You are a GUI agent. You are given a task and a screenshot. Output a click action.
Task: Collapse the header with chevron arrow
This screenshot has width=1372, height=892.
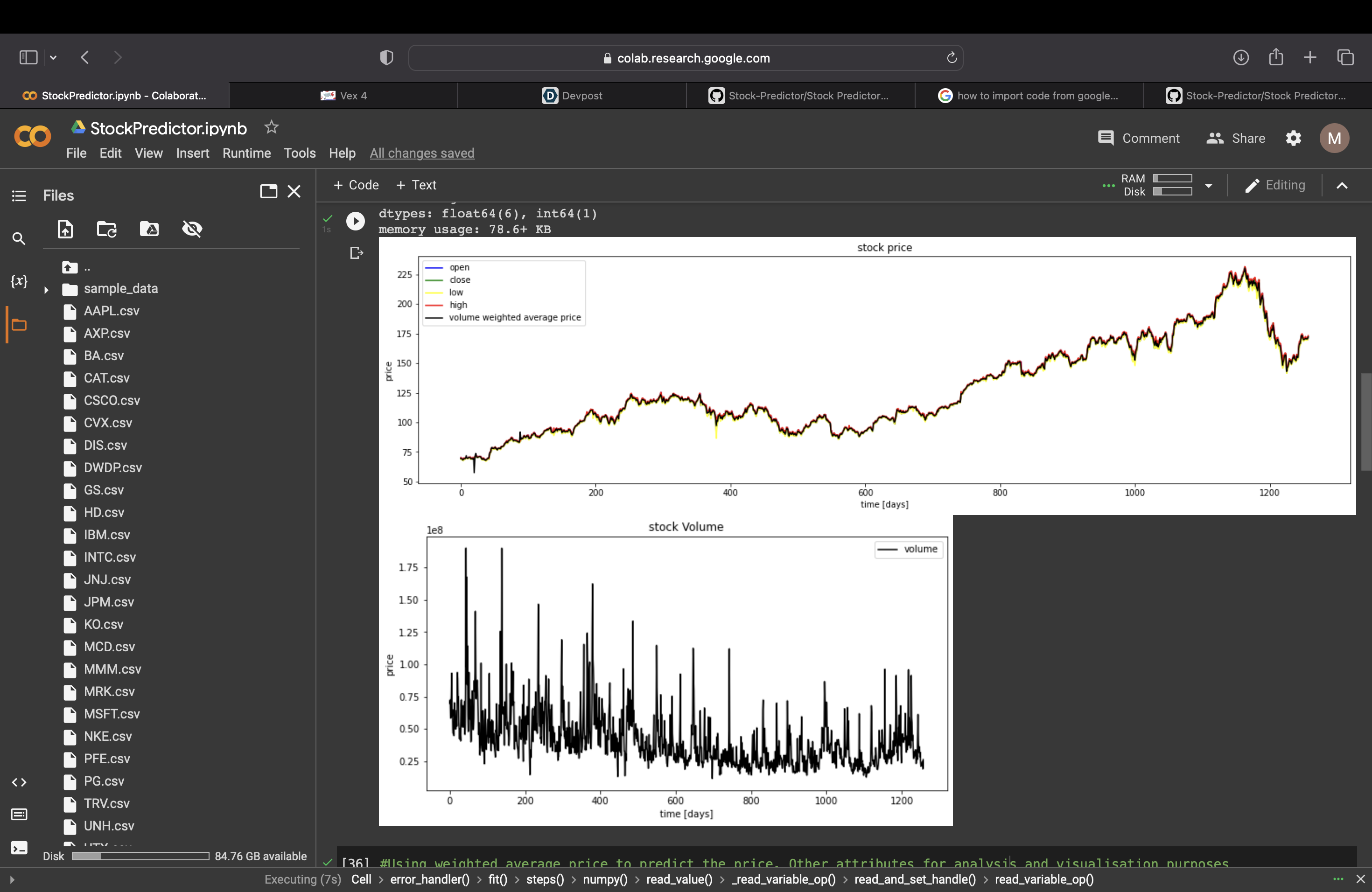click(x=1342, y=186)
